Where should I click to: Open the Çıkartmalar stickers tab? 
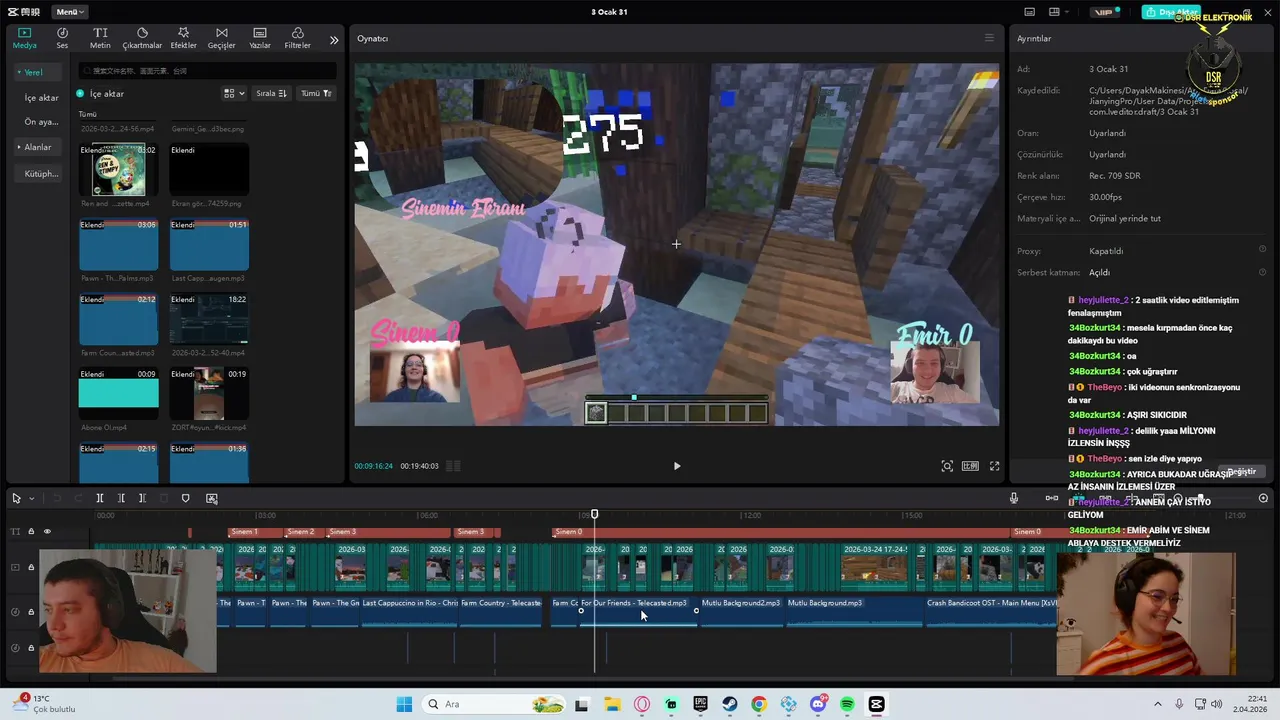point(142,38)
